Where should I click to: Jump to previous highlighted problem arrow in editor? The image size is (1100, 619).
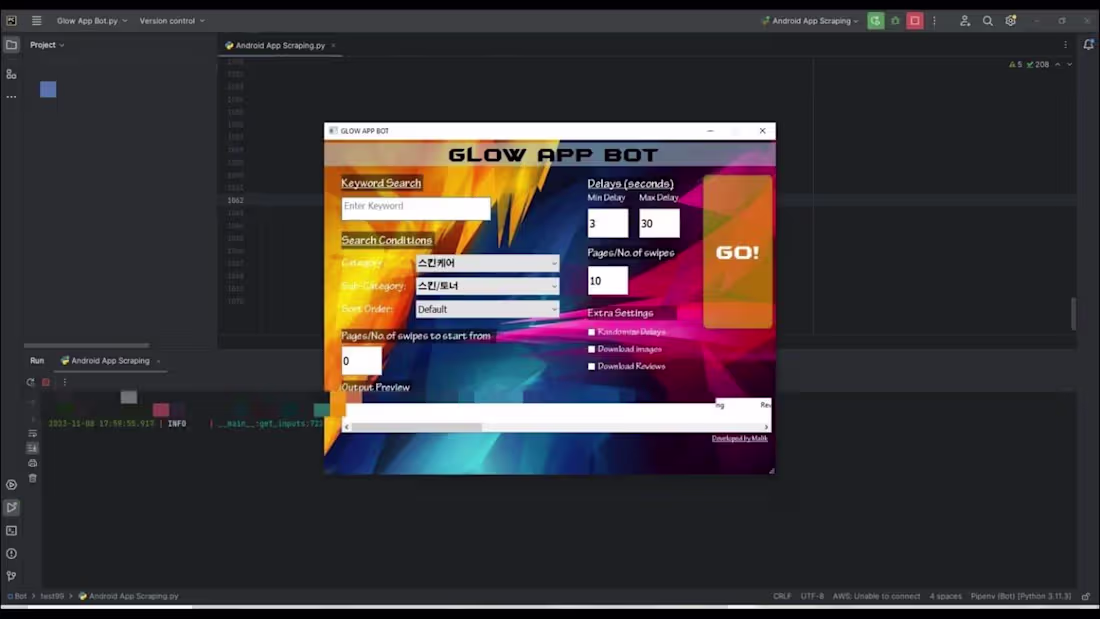1058,65
